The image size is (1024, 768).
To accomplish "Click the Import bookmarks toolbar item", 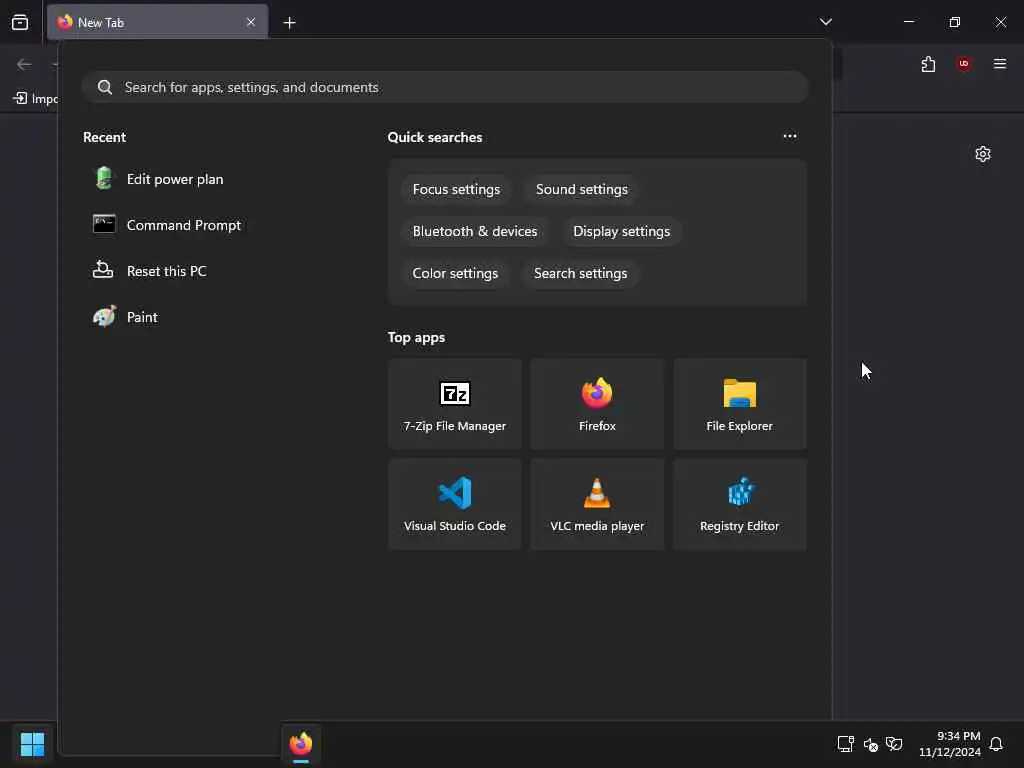I will [x=35, y=99].
